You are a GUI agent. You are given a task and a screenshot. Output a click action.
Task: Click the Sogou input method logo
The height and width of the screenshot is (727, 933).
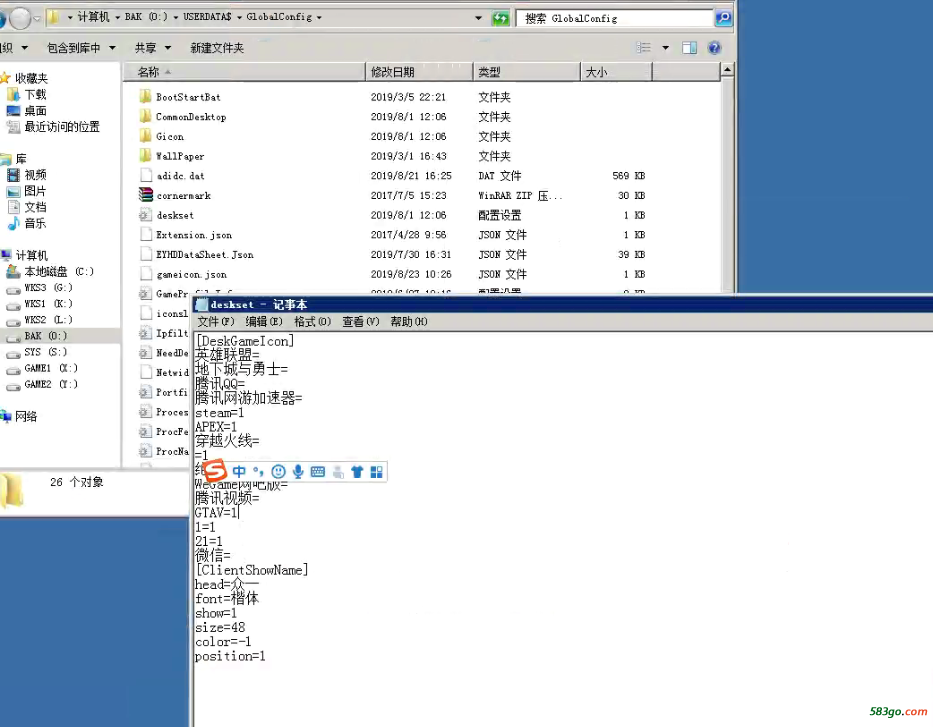pyautogui.click(x=215, y=471)
